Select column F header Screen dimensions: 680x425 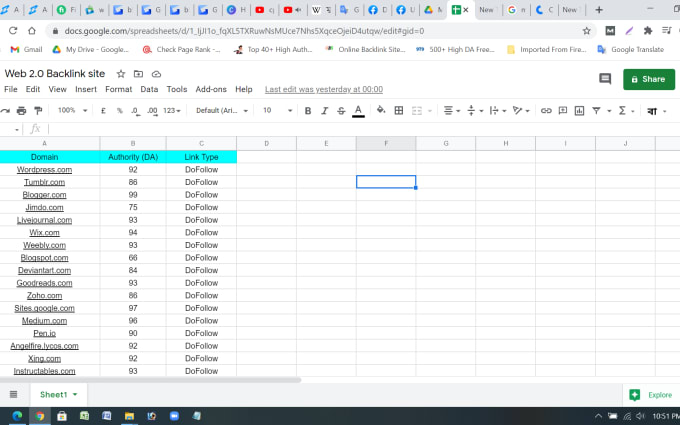(x=386, y=144)
